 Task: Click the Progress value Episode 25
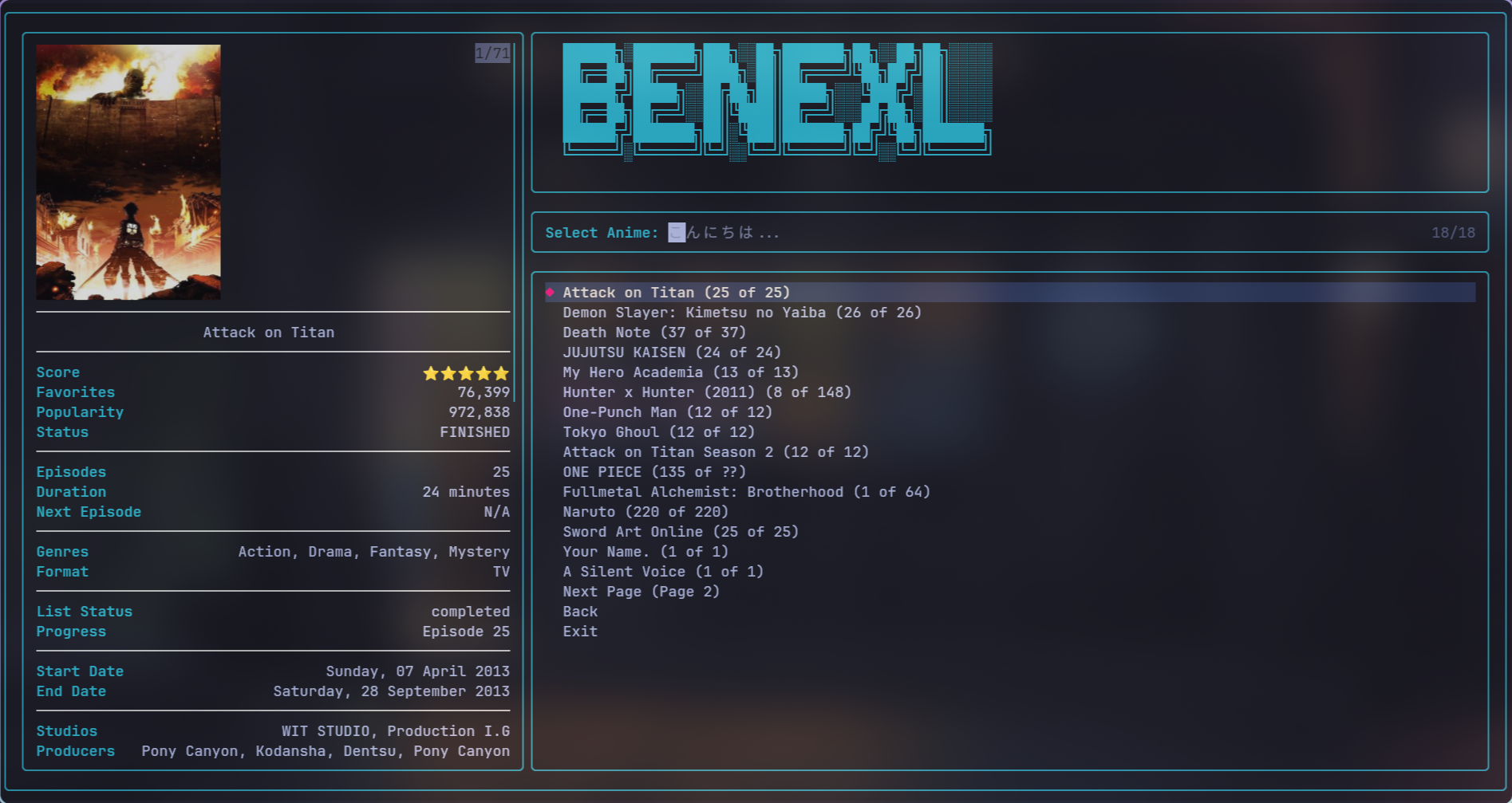pyautogui.click(x=466, y=632)
